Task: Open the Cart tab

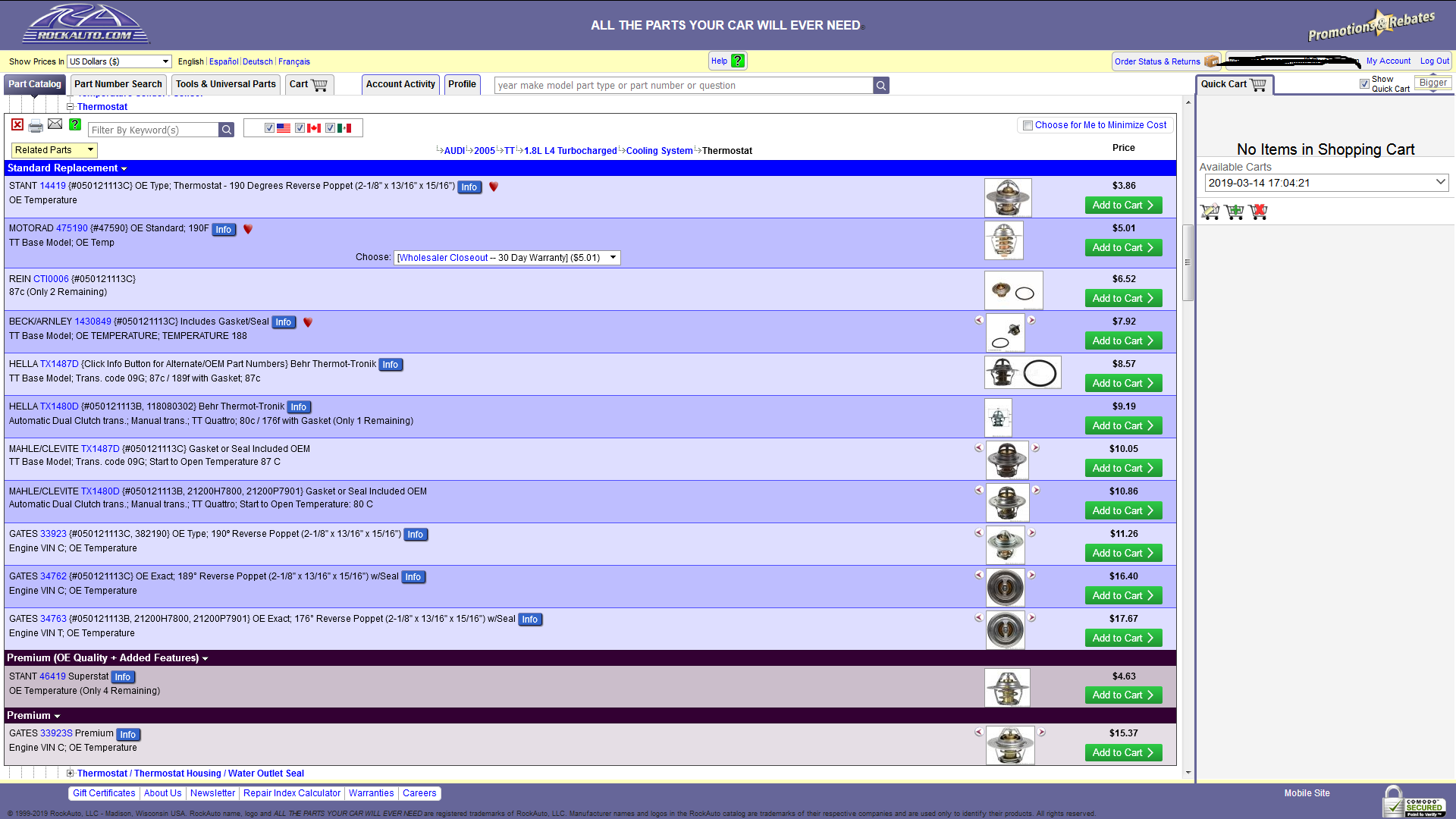Action: pos(309,84)
